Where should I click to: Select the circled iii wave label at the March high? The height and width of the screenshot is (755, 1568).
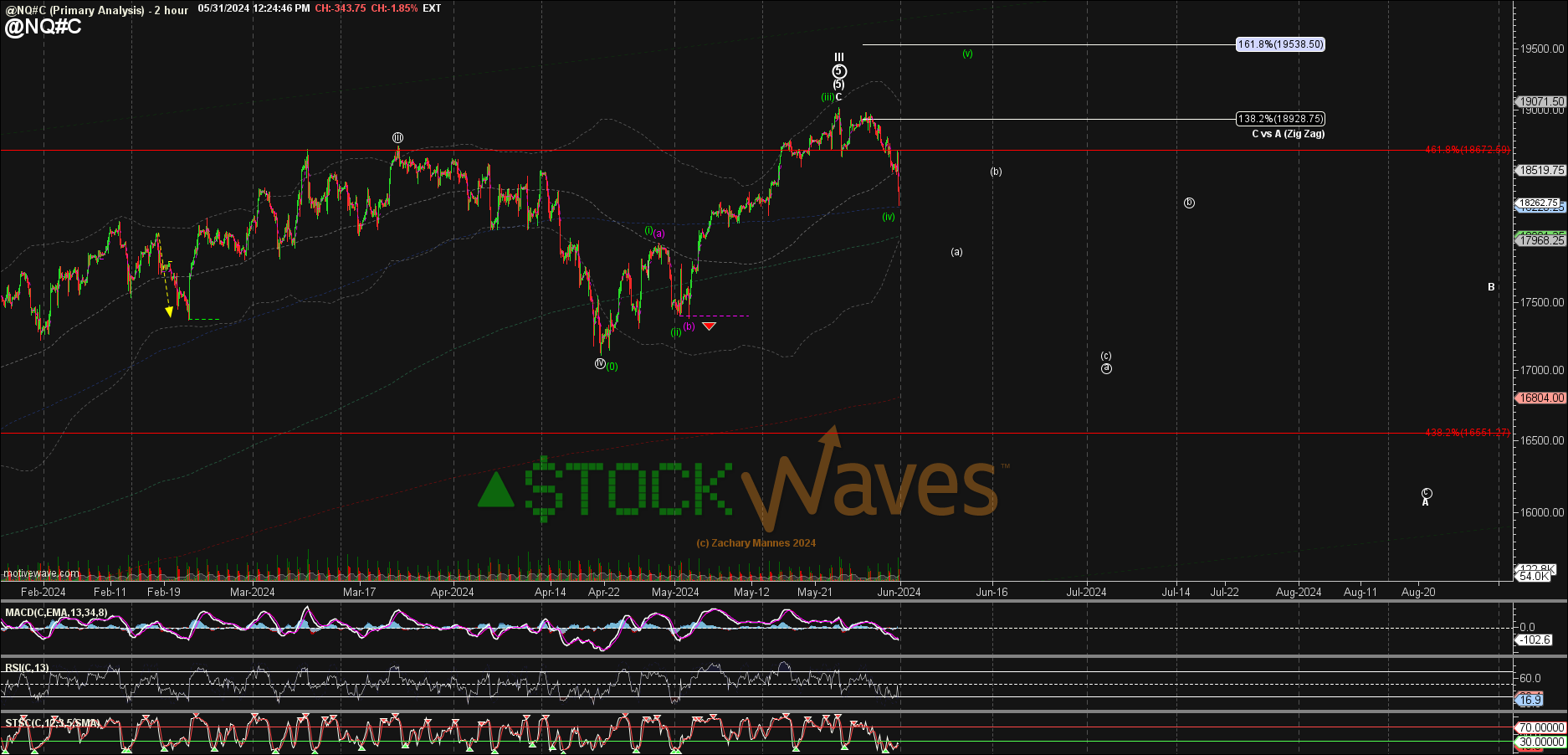(398, 137)
